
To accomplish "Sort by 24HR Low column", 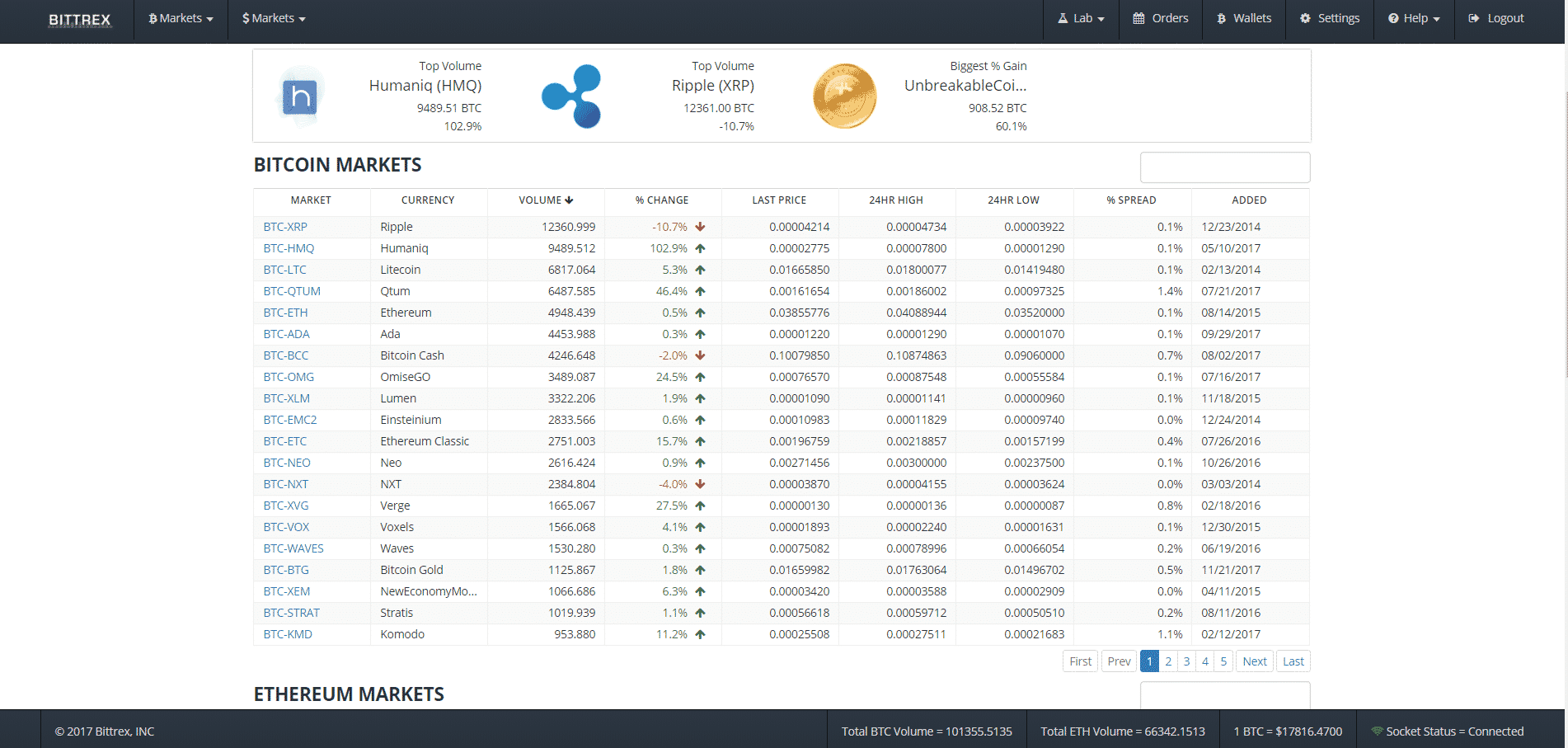I will point(1013,200).
